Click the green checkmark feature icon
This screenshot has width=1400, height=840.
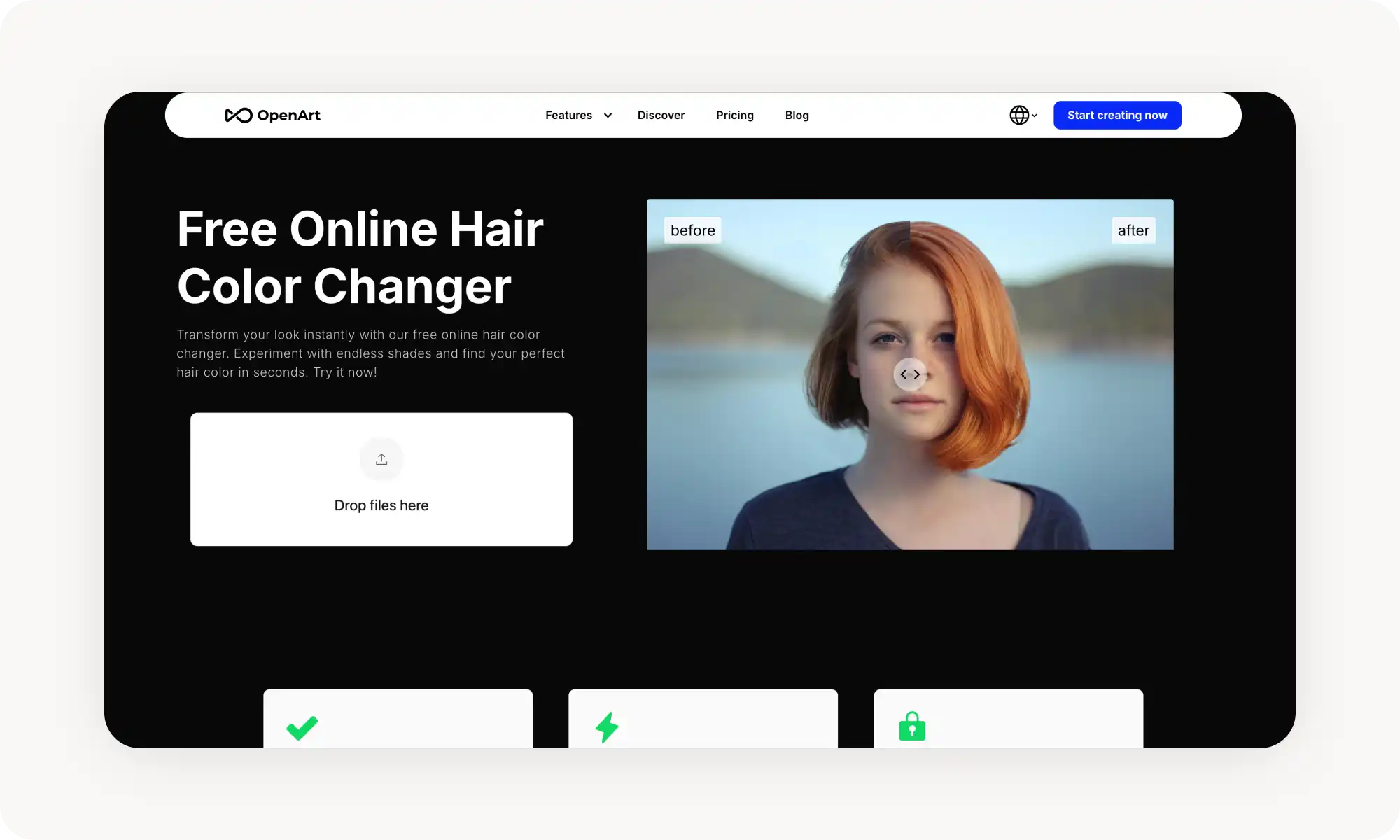301,728
